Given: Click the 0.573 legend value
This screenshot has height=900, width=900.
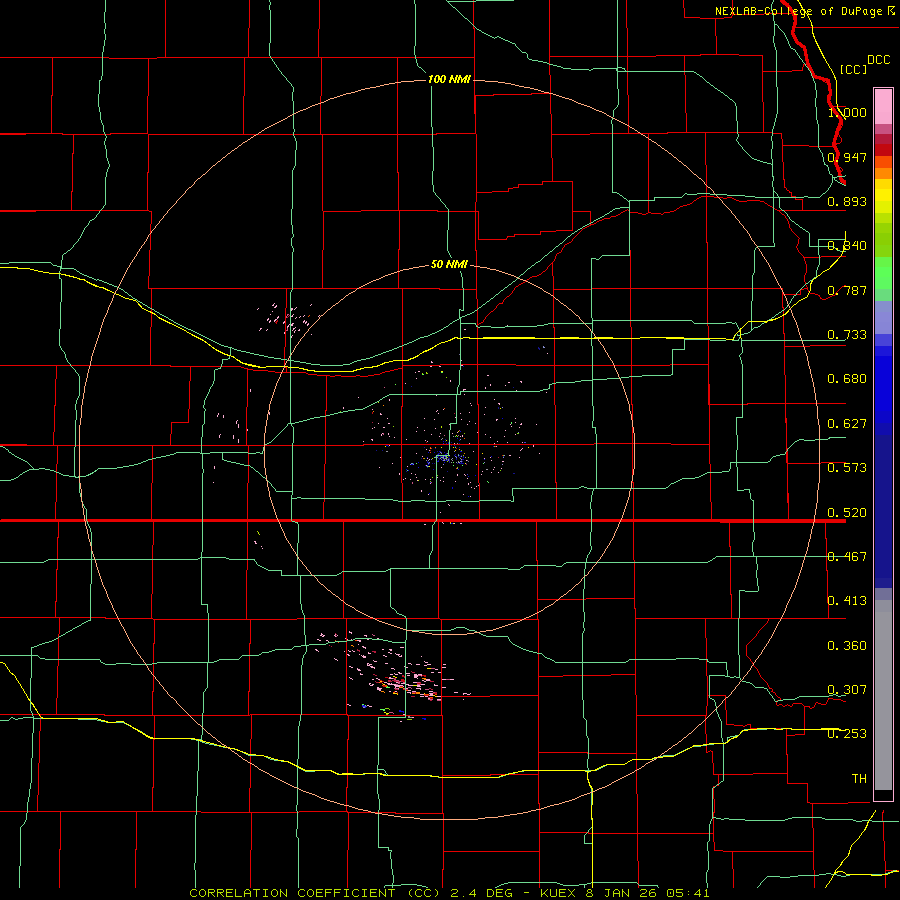Looking at the screenshot, I should [x=847, y=468].
